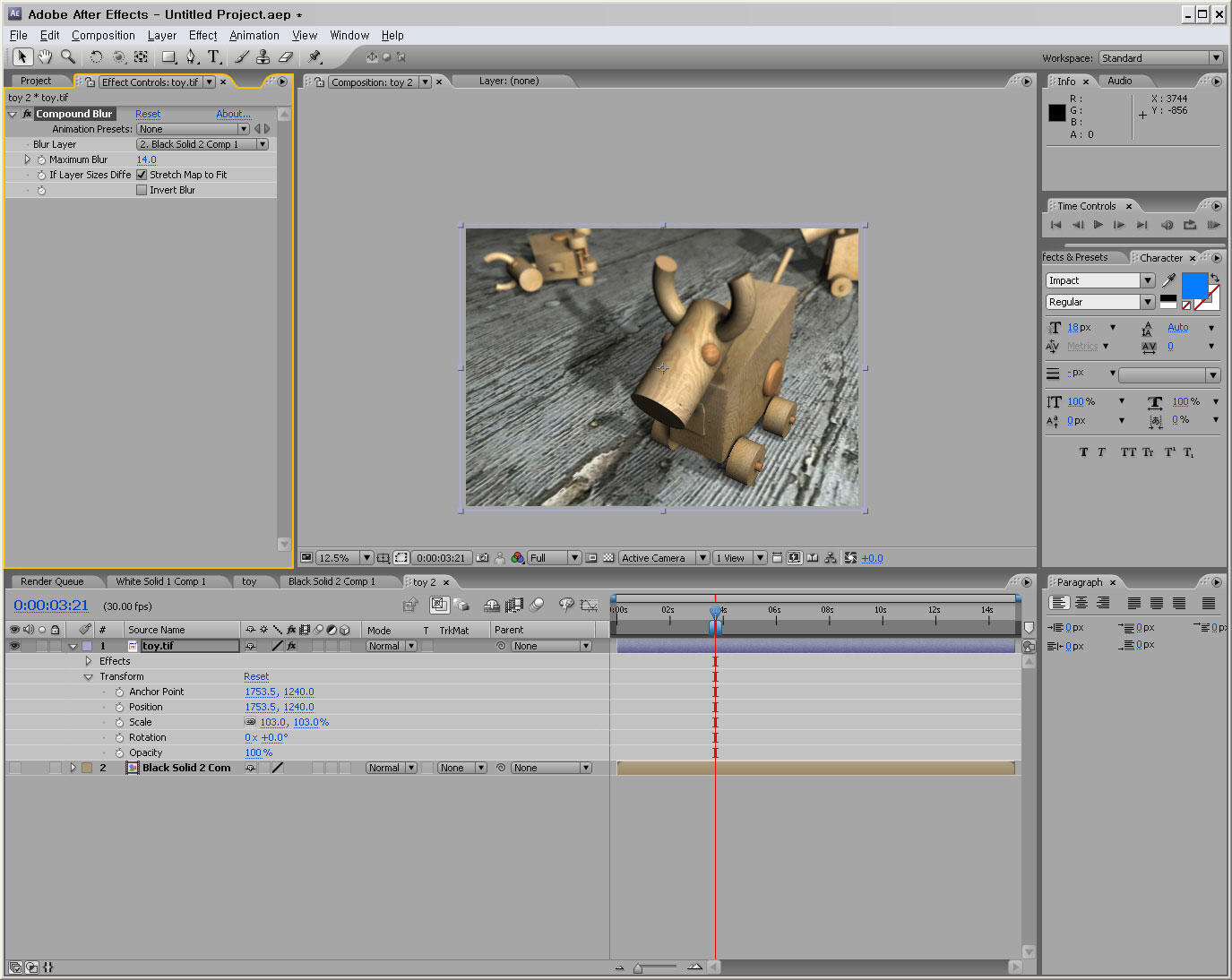Select the Brush tool
The width and height of the screenshot is (1232, 980).
coord(242,56)
